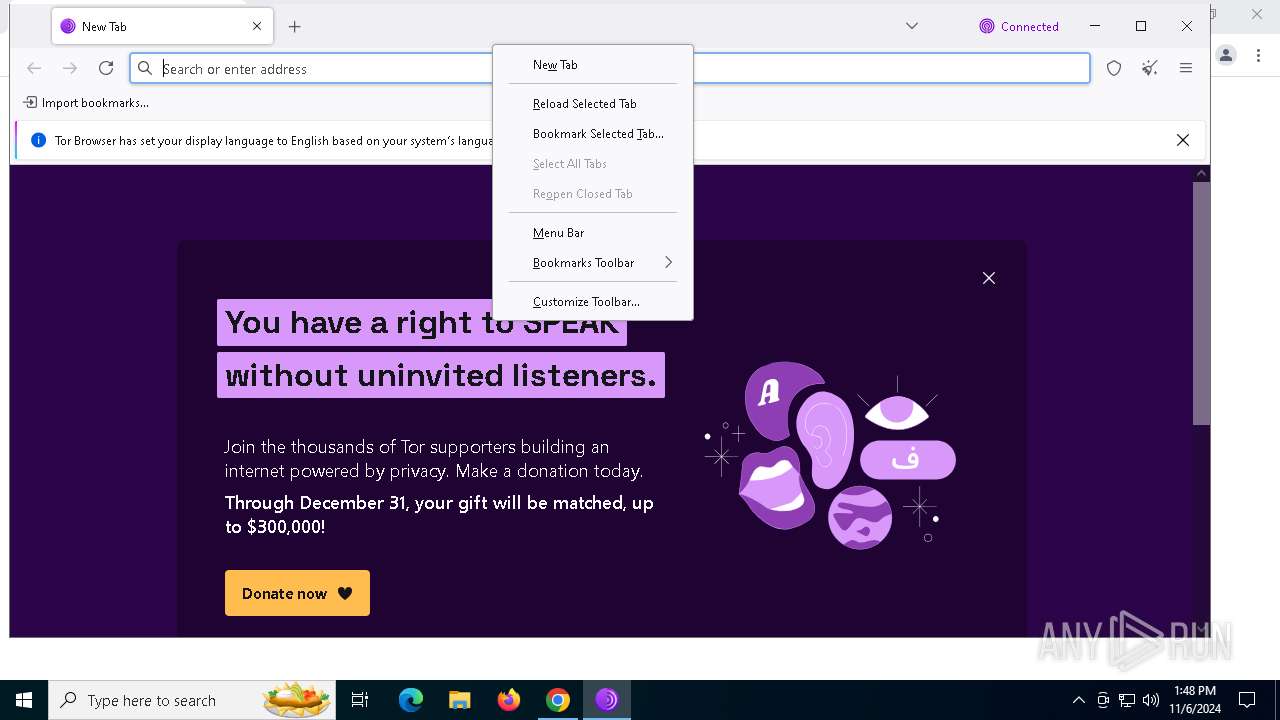Click the Donate now button
This screenshot has width=1280, height=720.
pos(297,593)
